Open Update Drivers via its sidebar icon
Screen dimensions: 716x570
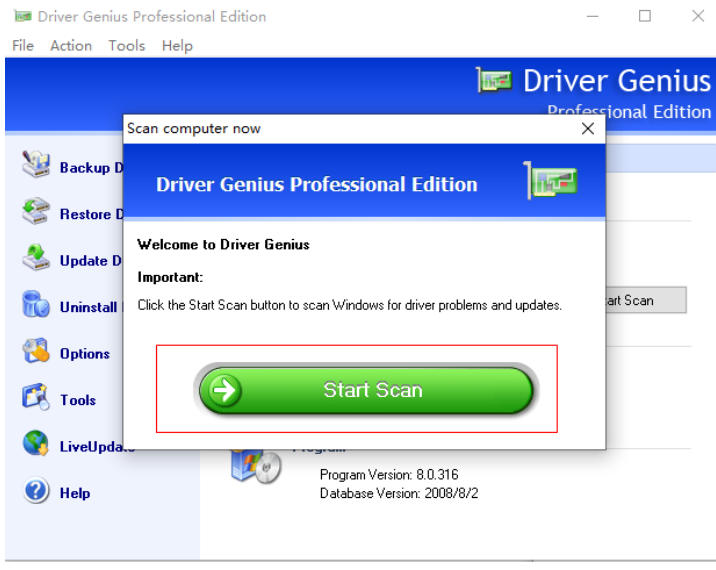pos(36,259)
